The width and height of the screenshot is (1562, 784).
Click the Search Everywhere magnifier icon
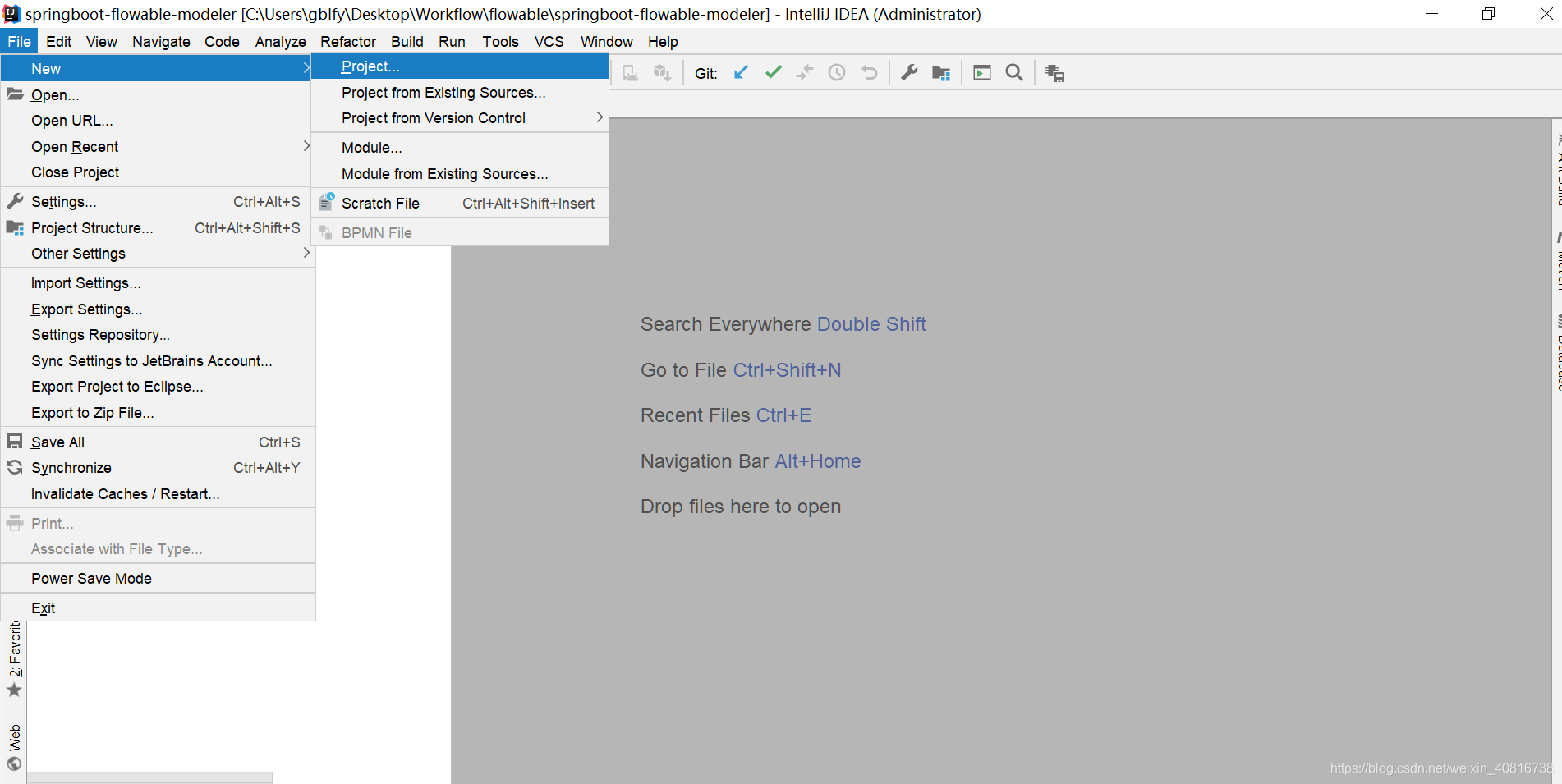click(x=1014, y=72)
